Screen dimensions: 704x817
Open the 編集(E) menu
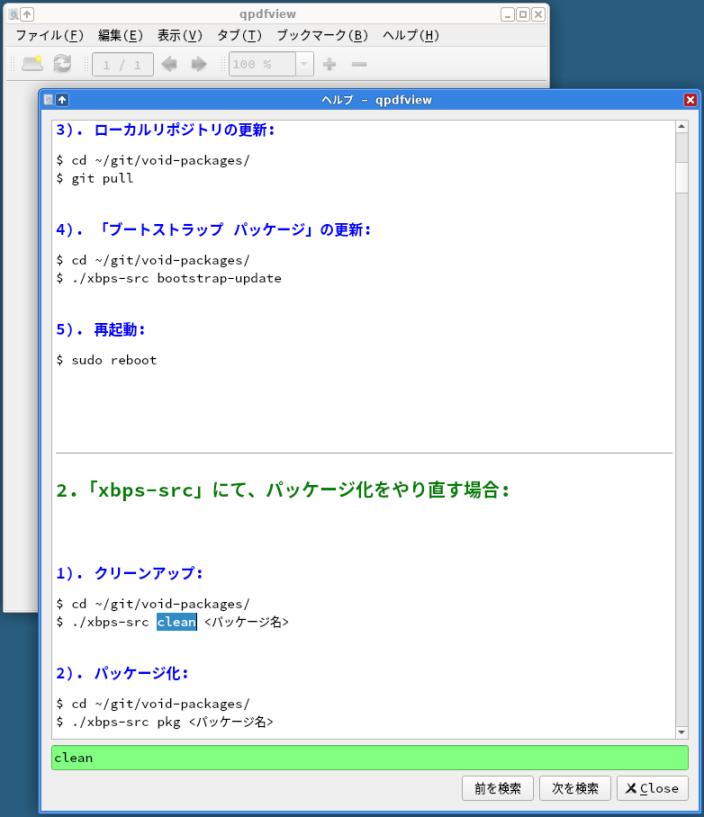click(x=120, y=35)
